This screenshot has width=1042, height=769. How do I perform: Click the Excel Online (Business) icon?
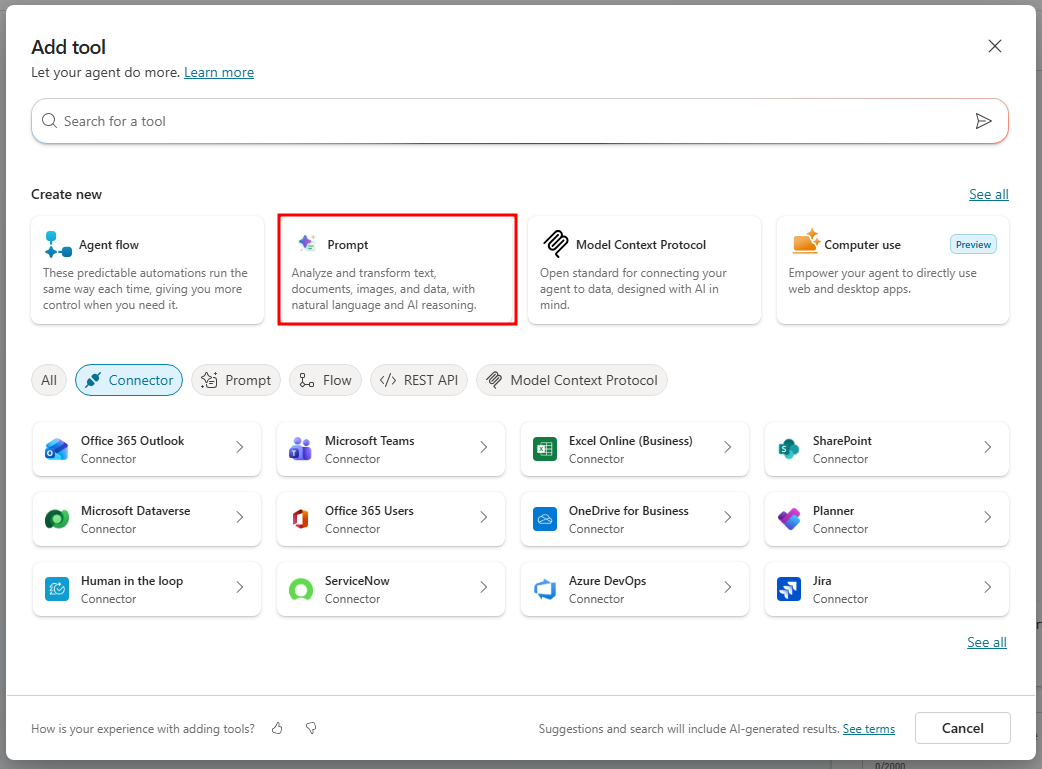[545, 449]
